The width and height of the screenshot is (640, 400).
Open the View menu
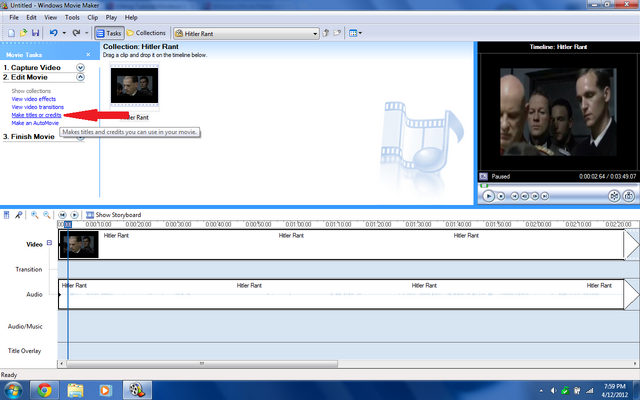(x=51, y=18)
